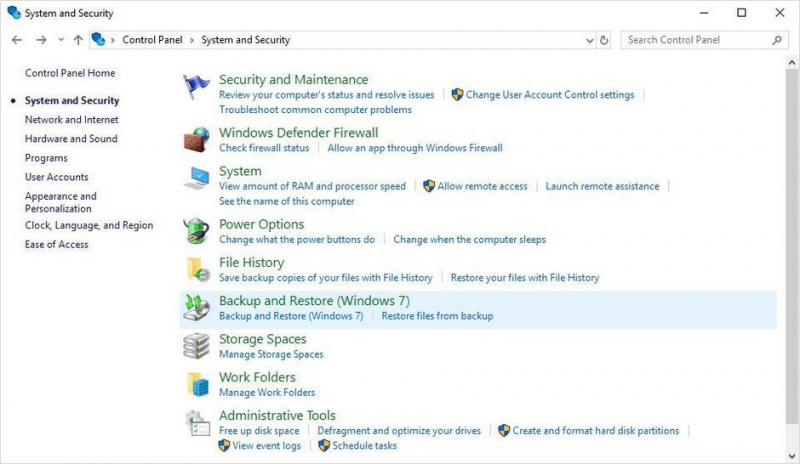Open Hardware and Sound category
The image size is (800, 464).
[71, 139]
